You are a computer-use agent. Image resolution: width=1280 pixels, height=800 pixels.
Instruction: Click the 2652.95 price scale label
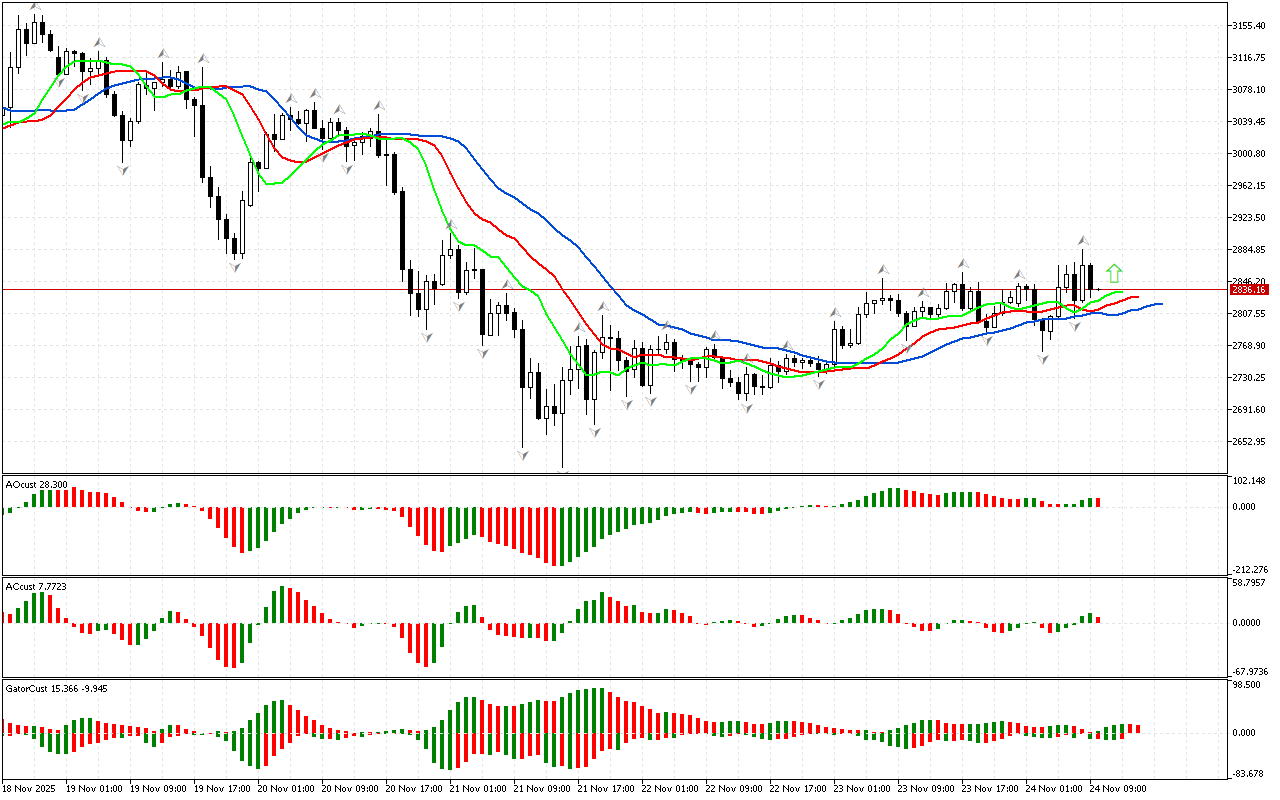(1249, 442)
